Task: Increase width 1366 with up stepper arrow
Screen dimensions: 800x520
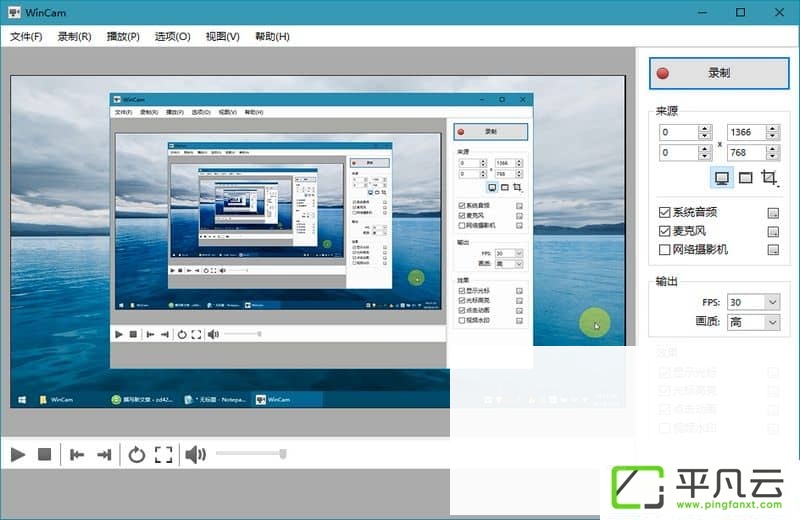Action: [772, 129]
